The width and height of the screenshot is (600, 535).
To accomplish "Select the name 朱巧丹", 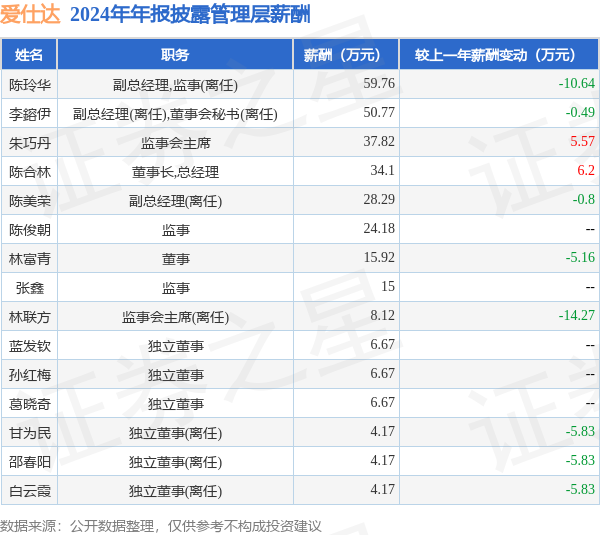I will [x=29, y=143].
